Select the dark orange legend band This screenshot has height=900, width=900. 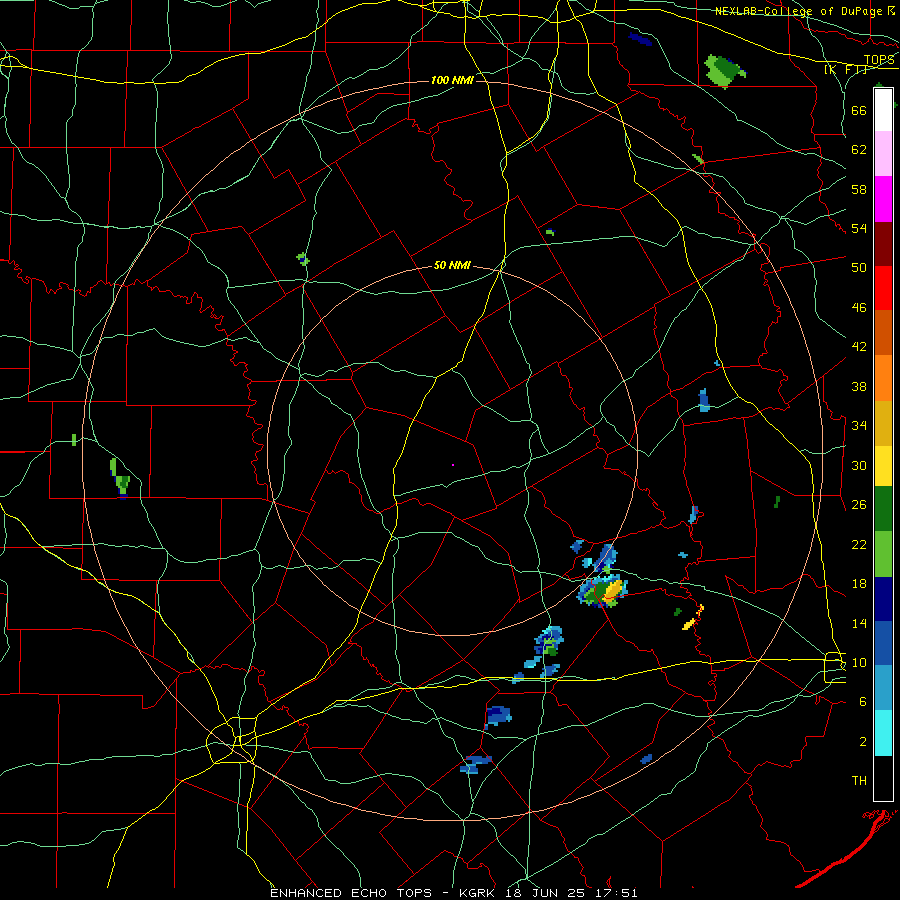coord(883,332)
